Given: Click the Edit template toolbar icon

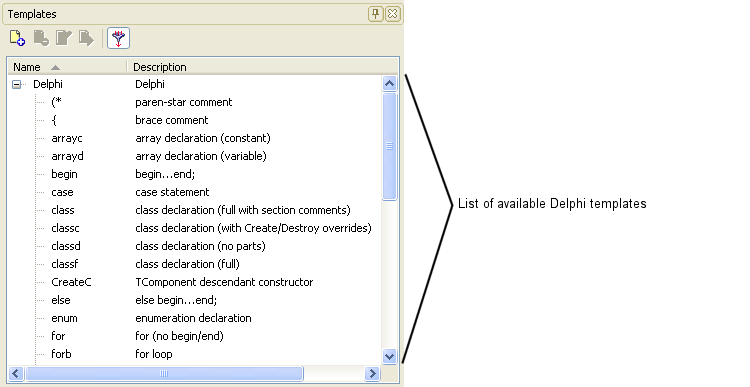Looking at the screenshot, I should 64,38.
